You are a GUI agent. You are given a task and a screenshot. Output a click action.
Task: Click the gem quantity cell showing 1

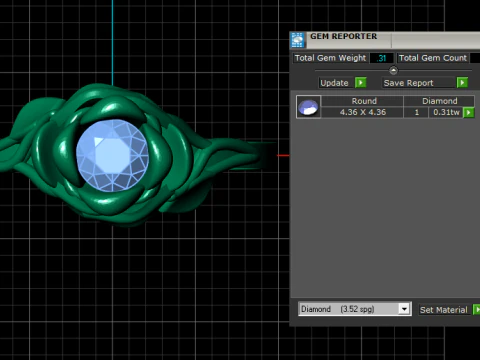coord(416,112)
